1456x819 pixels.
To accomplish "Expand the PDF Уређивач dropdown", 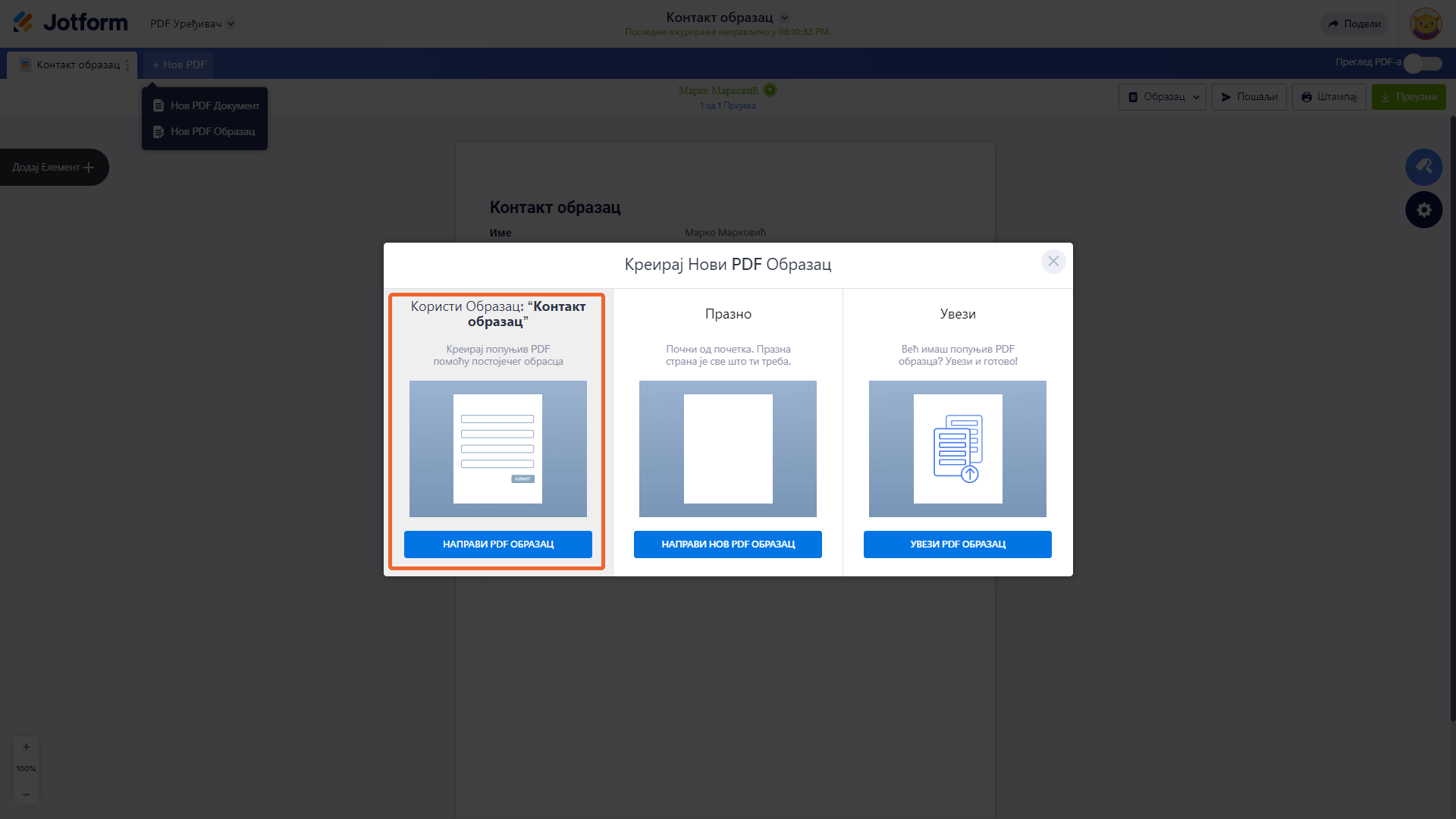I will click(231, 24).
